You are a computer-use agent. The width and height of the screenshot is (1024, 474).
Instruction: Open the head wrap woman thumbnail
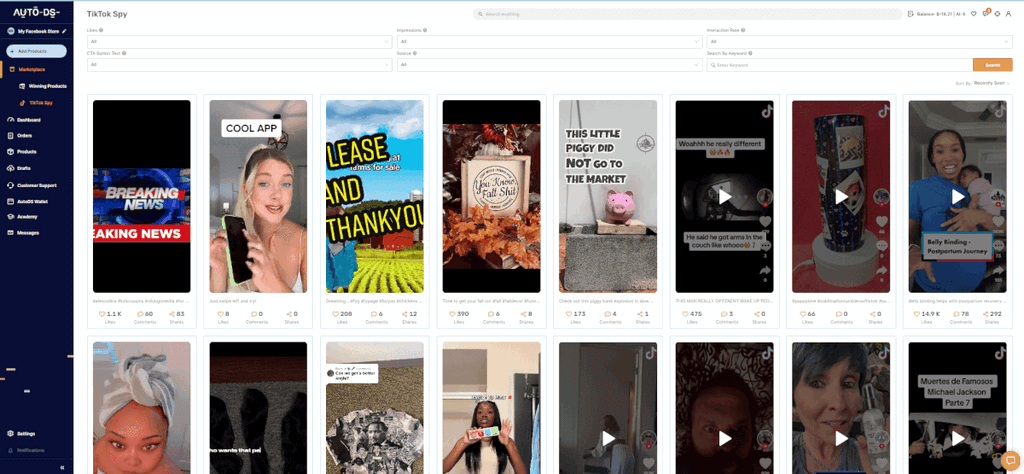[142, 408]
